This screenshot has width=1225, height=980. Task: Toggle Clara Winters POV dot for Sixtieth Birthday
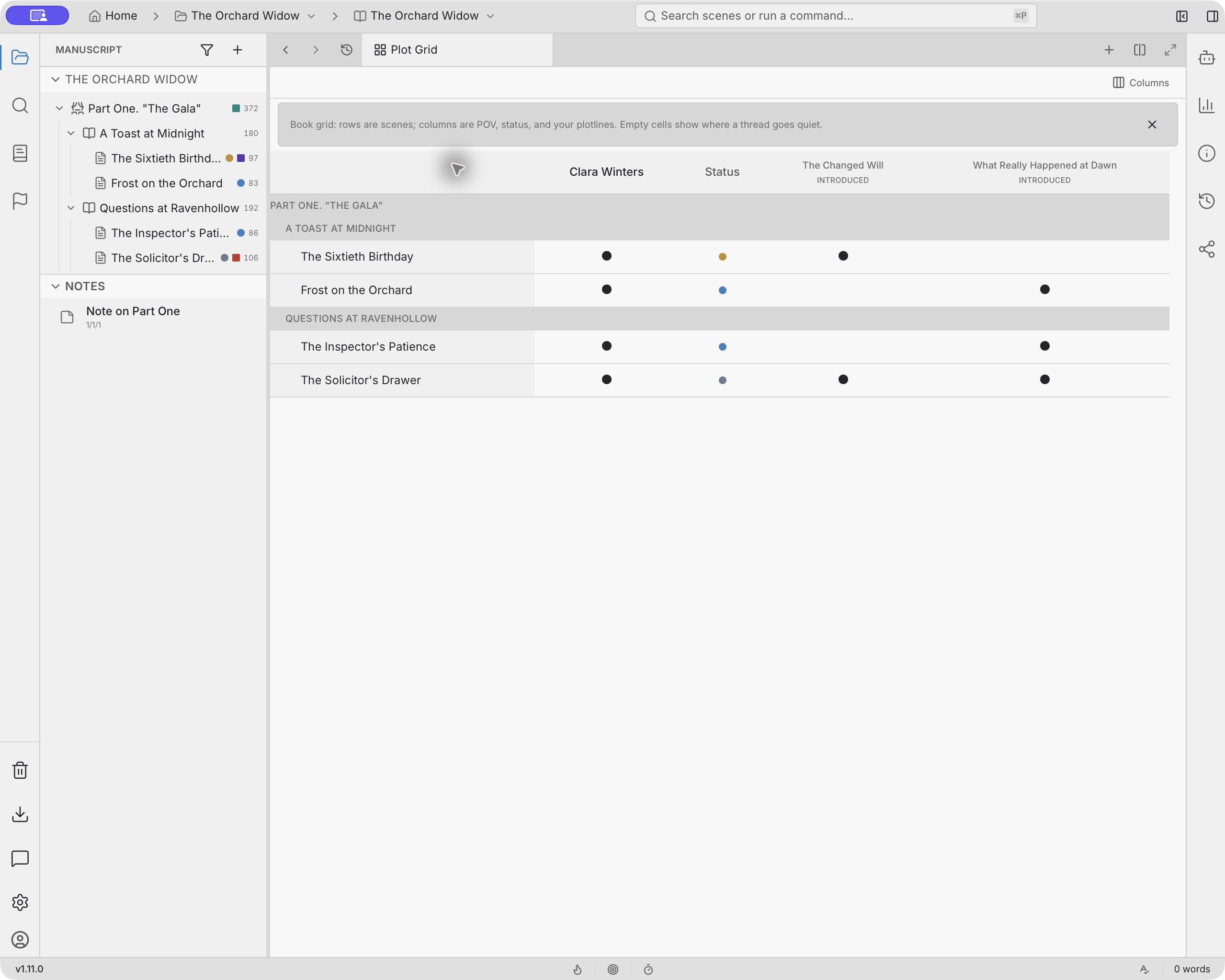click(606, 256)
